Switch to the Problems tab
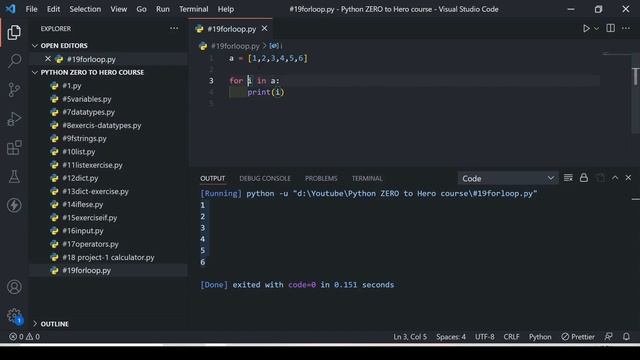This screenshot has width=640, height=360. coord(321,178)
